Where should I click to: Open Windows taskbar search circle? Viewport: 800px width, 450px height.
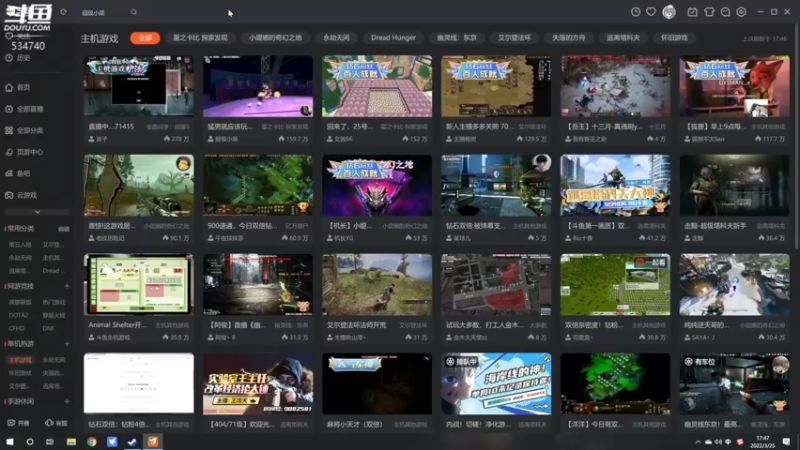30,441
